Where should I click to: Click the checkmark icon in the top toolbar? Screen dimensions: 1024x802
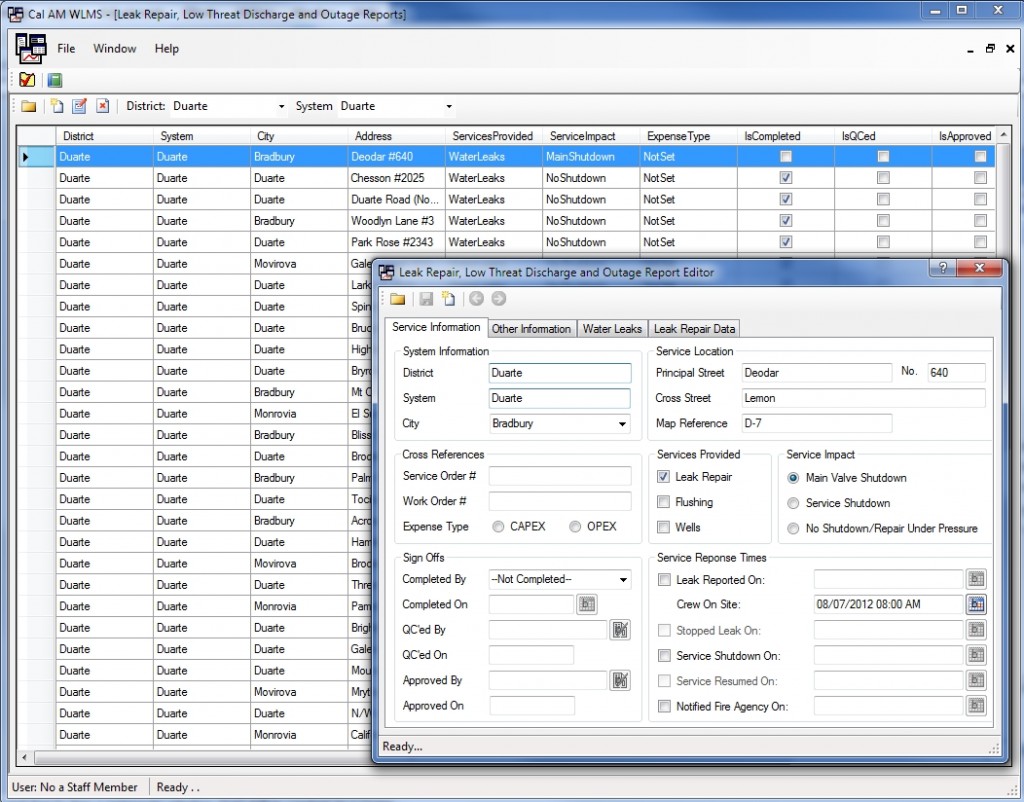[x=27, y=80]
